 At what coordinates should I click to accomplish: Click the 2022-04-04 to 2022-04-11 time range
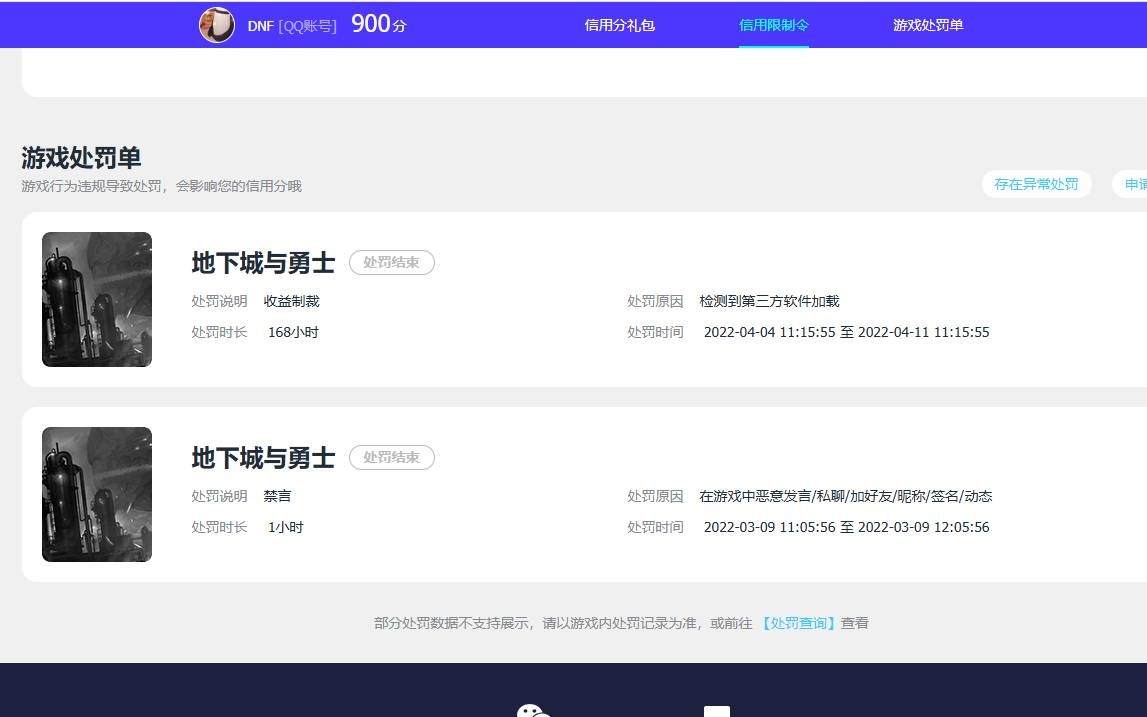click(x=846, y=332)
